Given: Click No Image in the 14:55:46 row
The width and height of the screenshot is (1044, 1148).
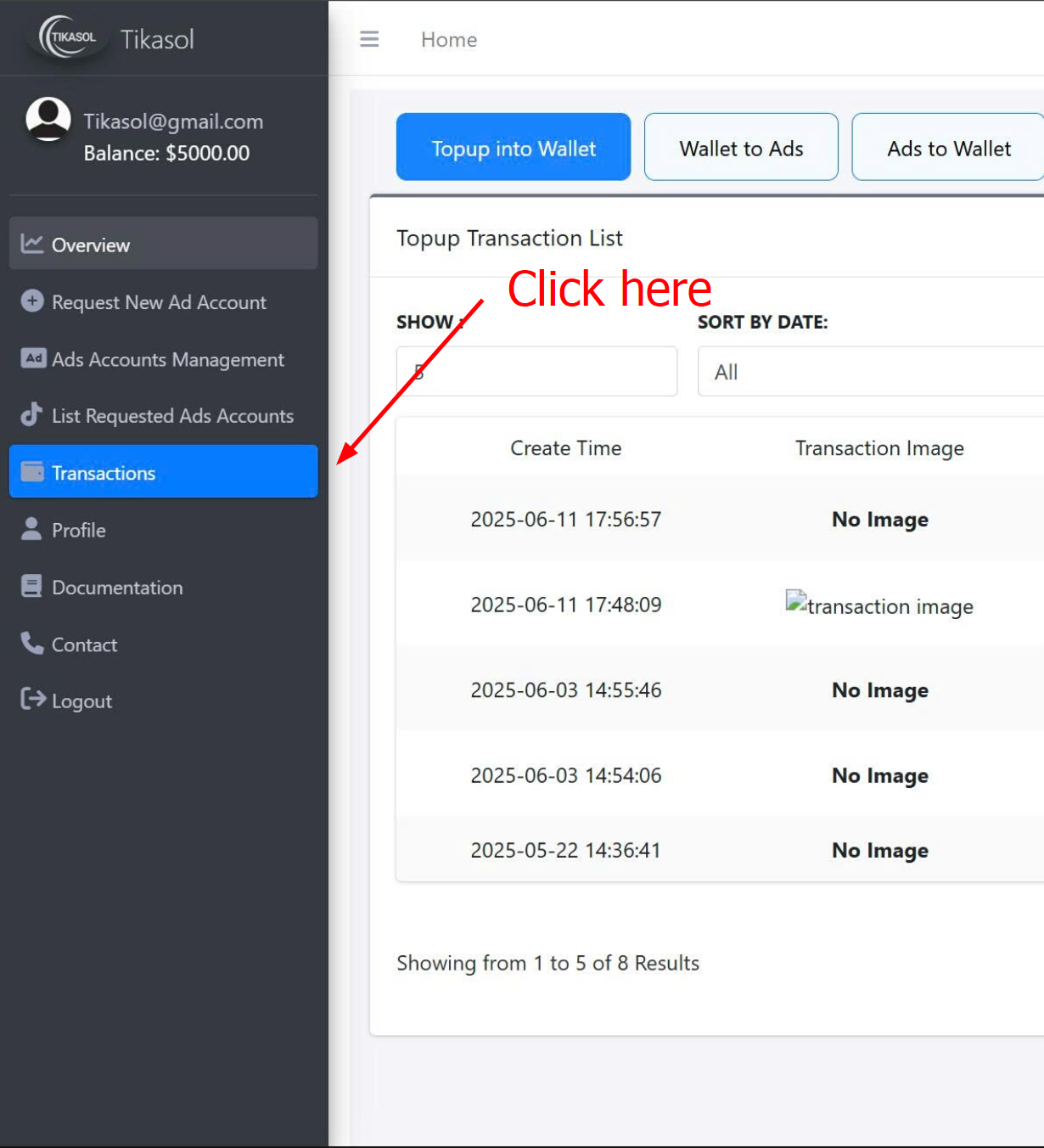Looking at the screenshot, I should click(x=880, y=690).
